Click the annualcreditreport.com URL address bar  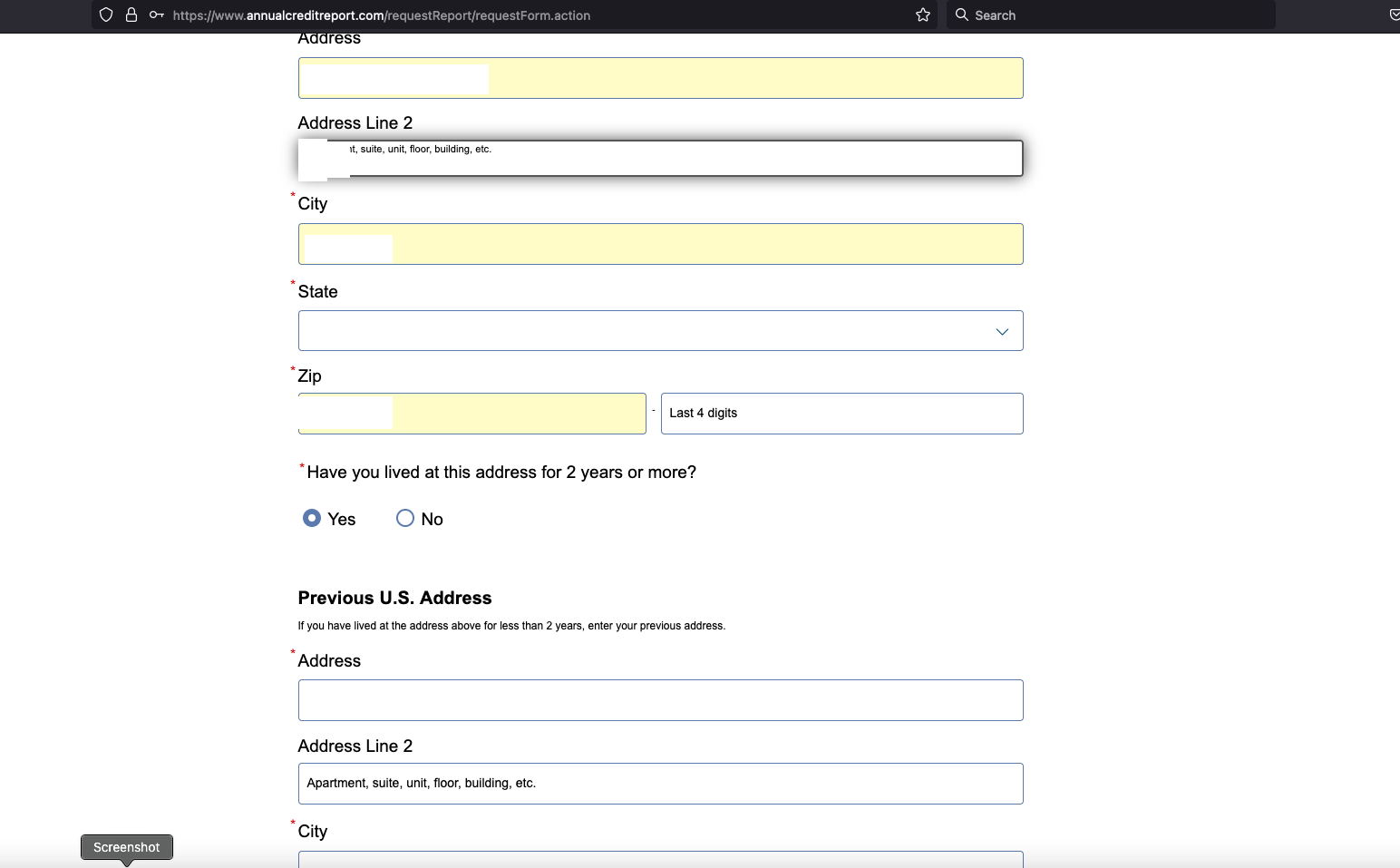coord(535,15)
